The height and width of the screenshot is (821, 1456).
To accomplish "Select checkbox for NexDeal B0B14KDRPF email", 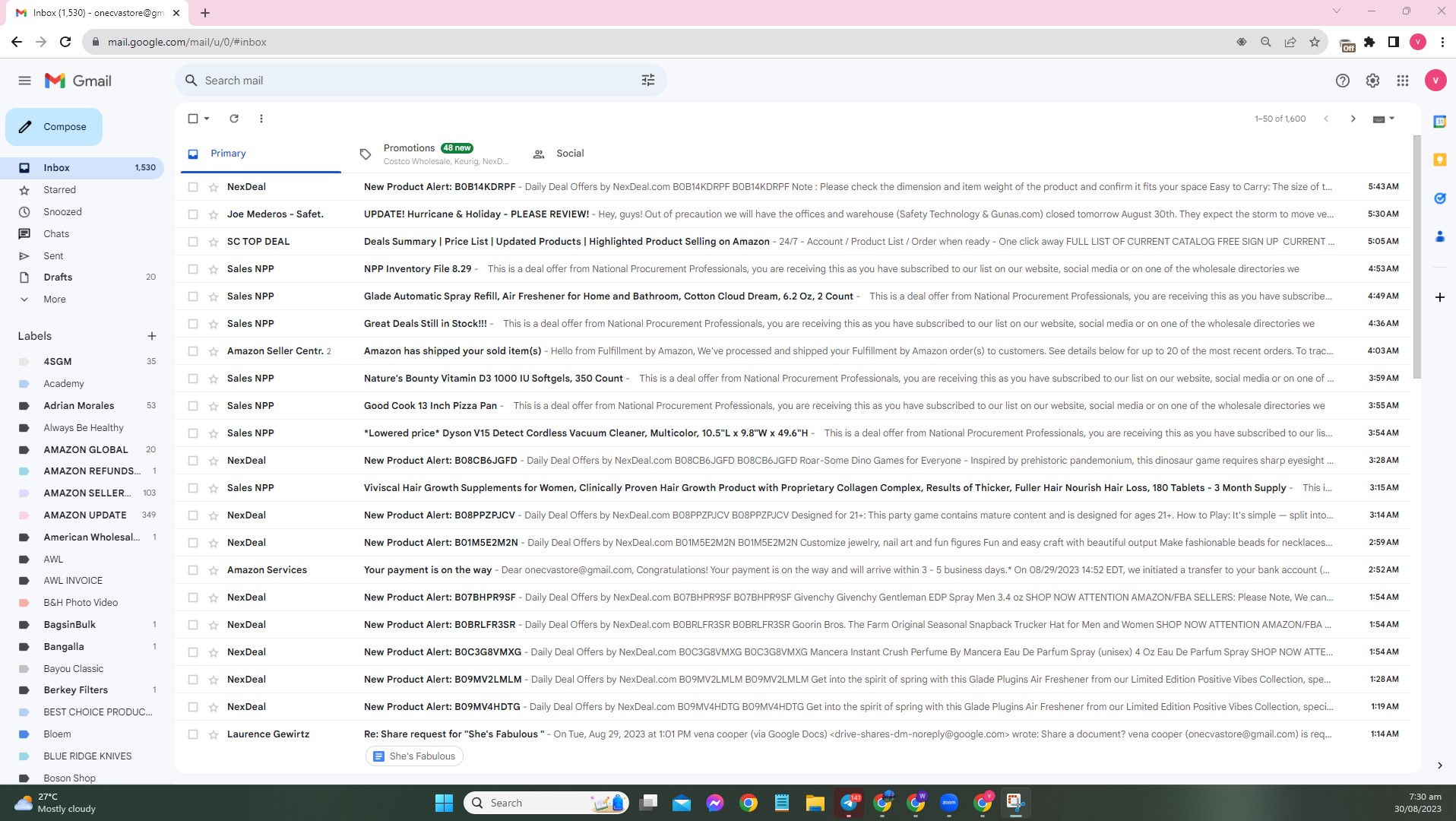I will 193,187.
